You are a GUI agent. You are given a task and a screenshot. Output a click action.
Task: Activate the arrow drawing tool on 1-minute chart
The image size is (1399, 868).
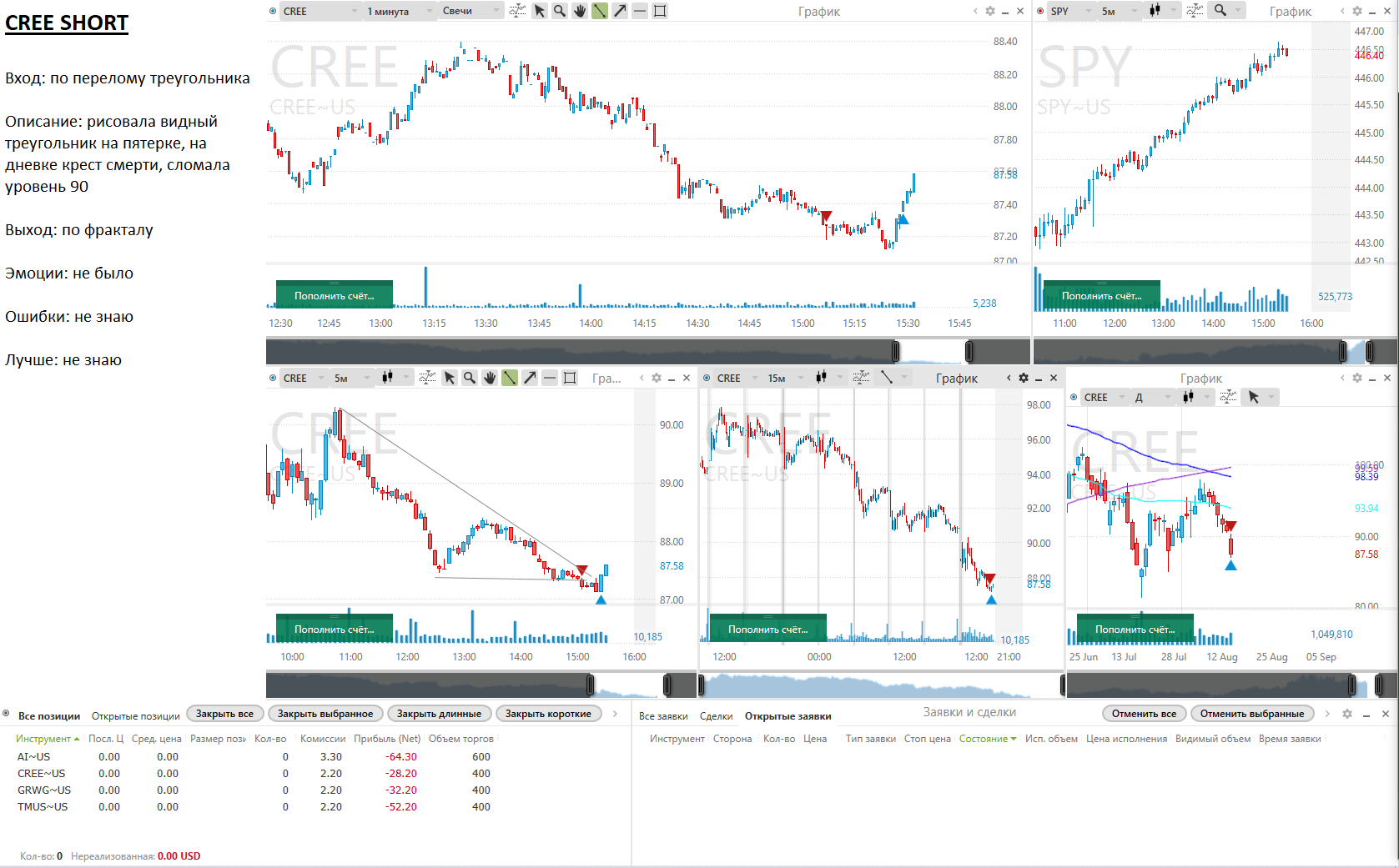(x=620, y=11)
